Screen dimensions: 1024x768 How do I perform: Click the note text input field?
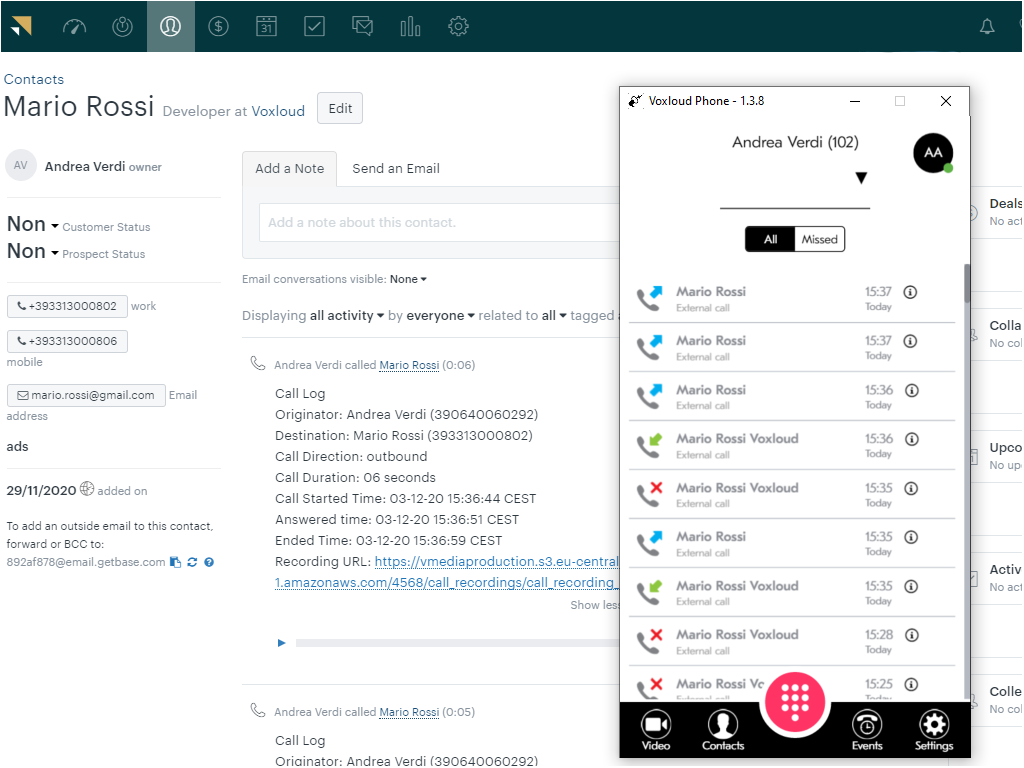[435, 222]
